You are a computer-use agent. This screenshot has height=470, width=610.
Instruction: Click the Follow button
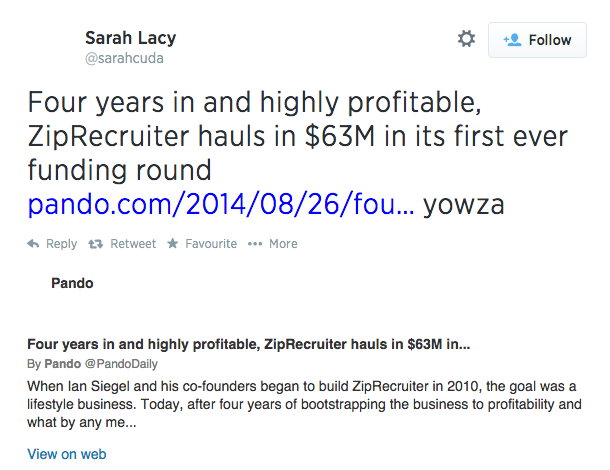pyautogui.click(x=538, y=40)
